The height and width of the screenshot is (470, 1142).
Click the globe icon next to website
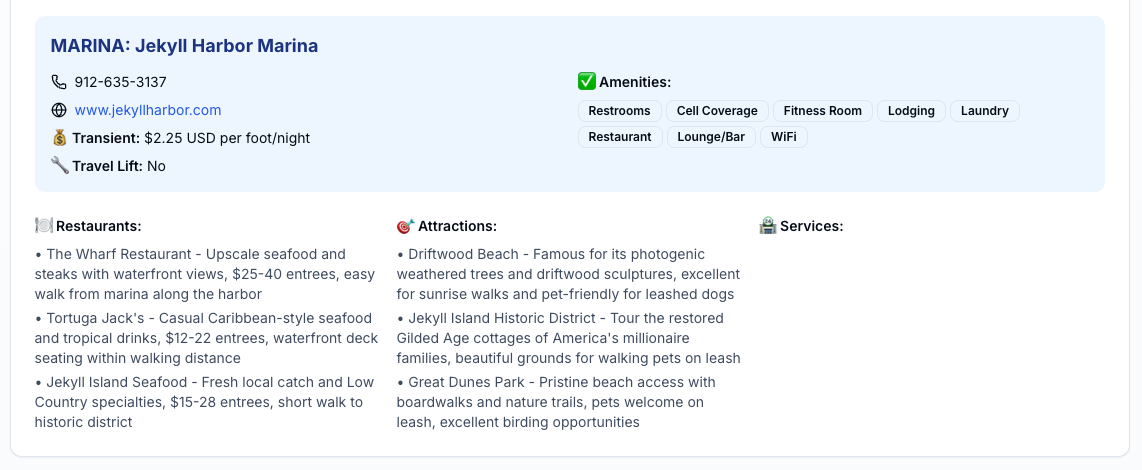pos(59,110)
